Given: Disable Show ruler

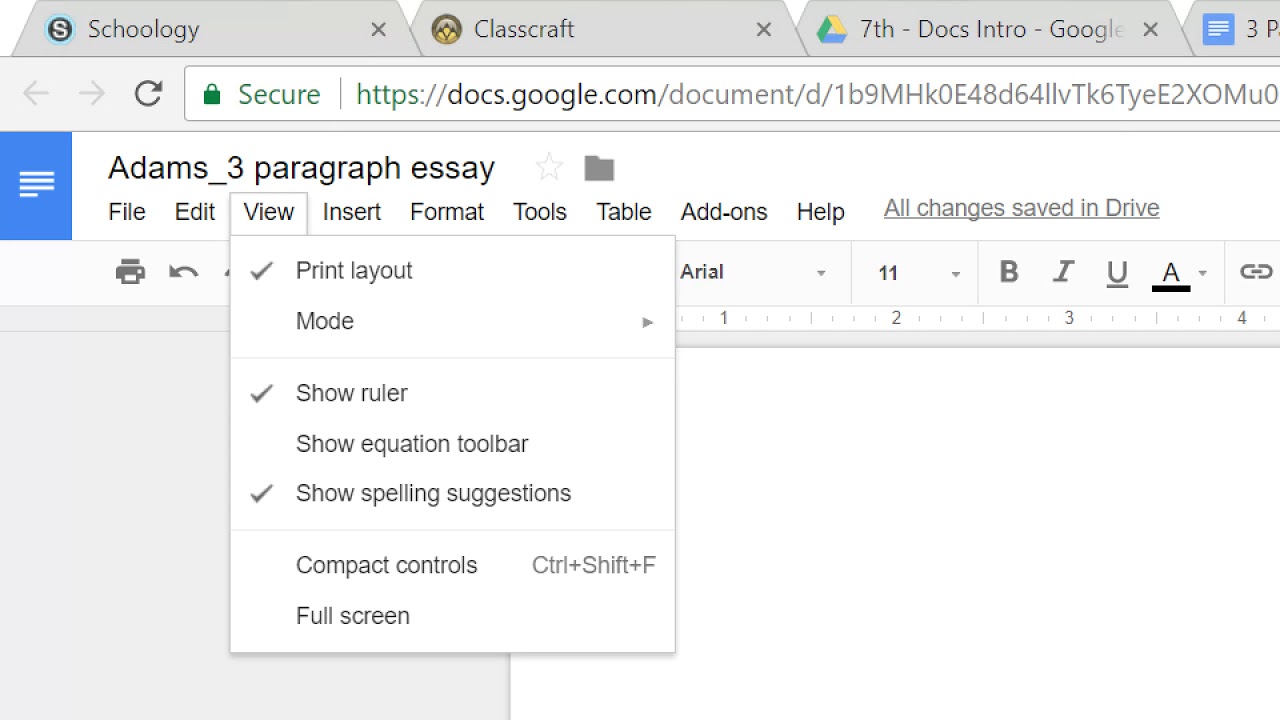Looking at the screenshot, I should [351, 393].
